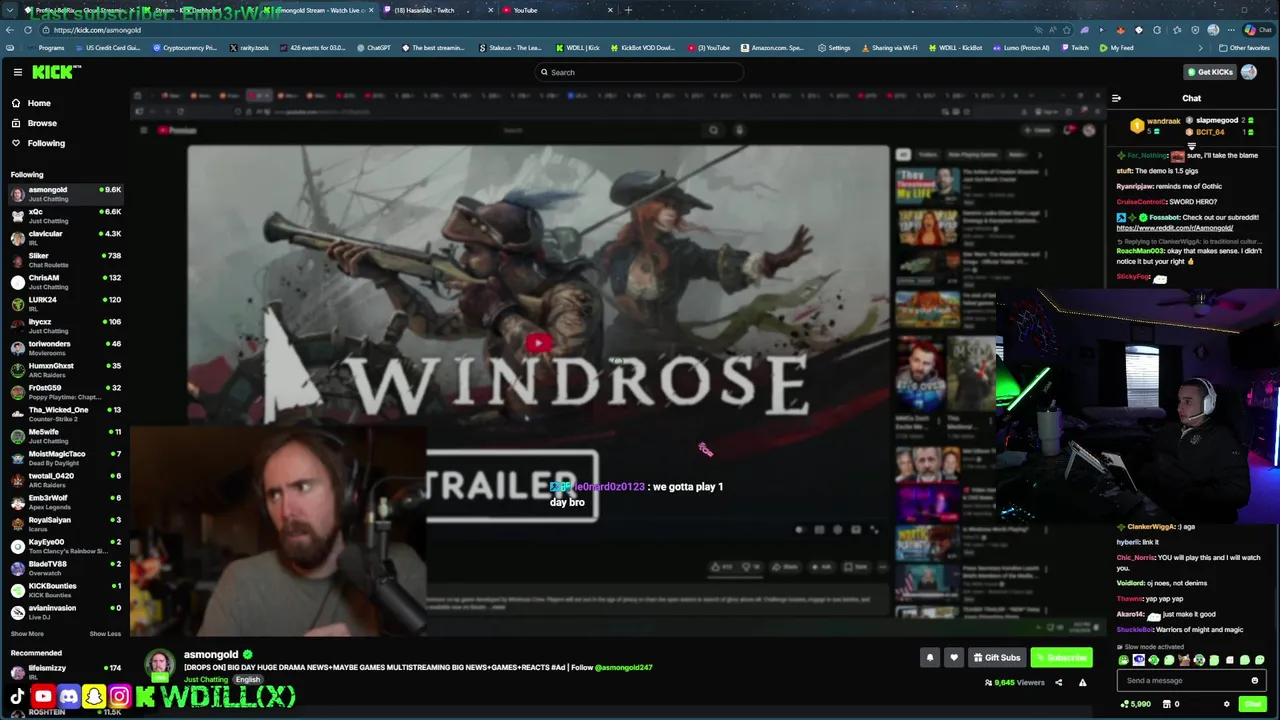The image size is (1280, 720).
Task: Select the asmongold Stream browser tab
Action: pos(319,10)
